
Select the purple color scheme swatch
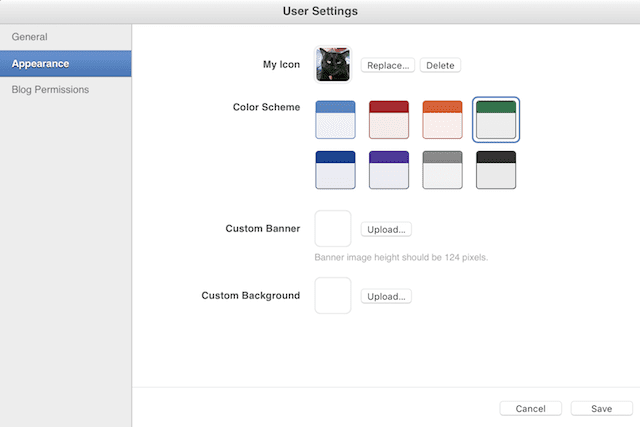[x=388, y=170]
